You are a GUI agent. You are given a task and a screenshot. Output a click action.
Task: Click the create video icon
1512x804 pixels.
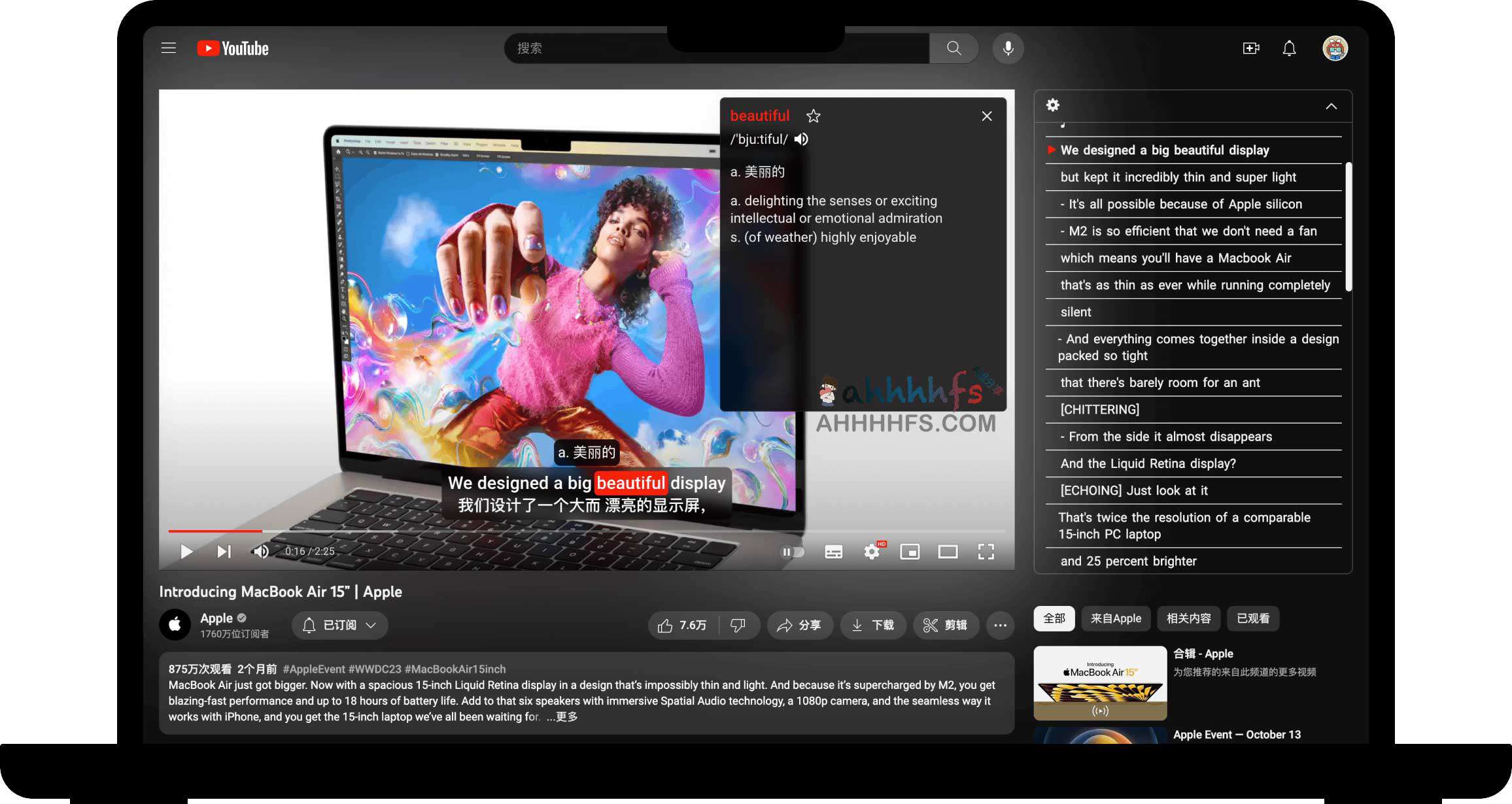1250,48
